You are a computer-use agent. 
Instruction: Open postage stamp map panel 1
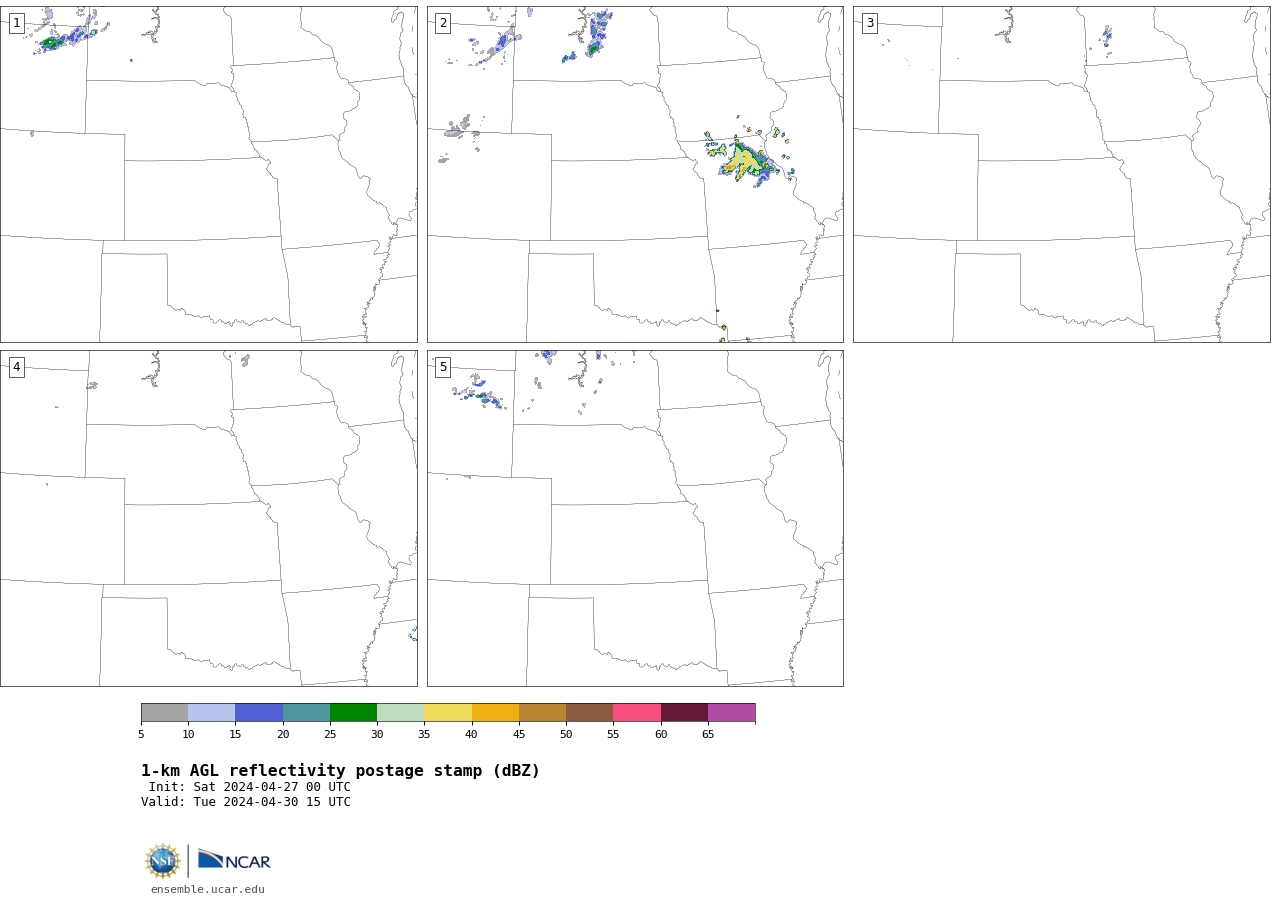[x=209, y=174]
